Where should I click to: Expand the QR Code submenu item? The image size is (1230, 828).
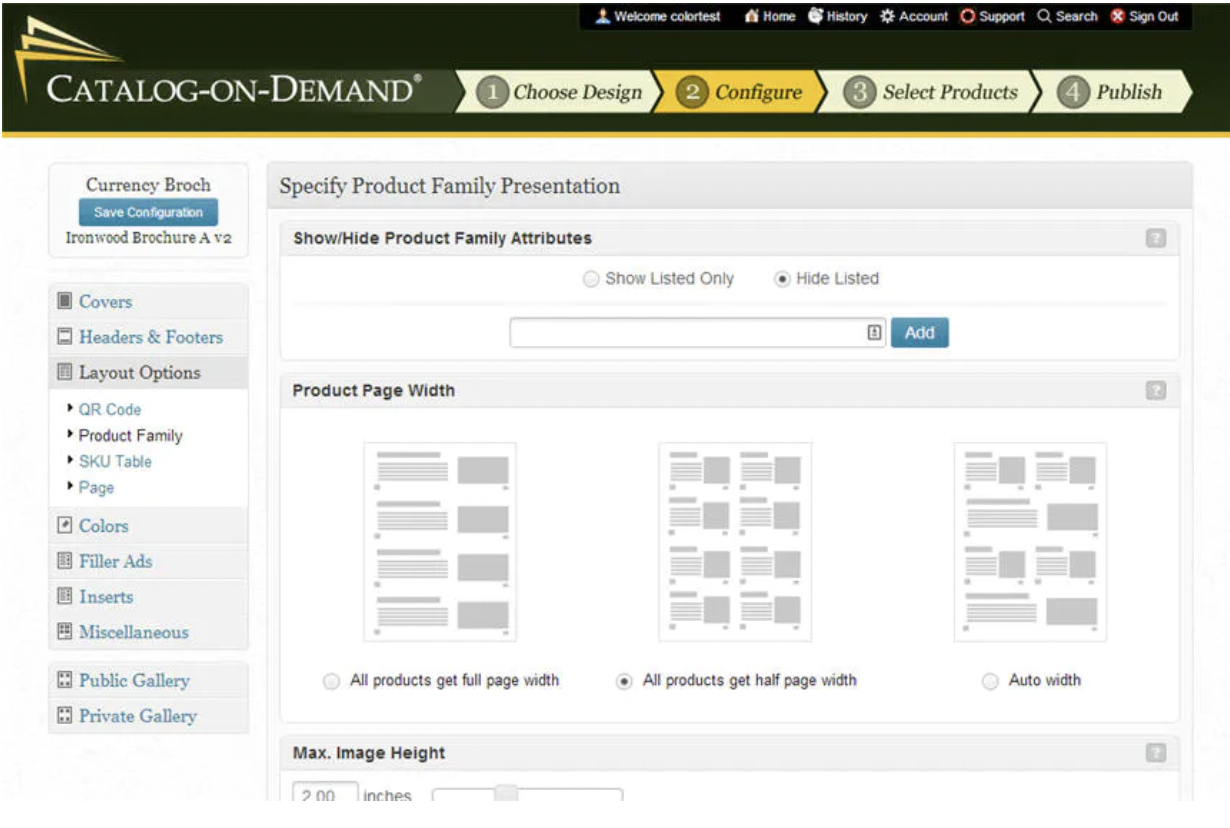tap(110, 409)
